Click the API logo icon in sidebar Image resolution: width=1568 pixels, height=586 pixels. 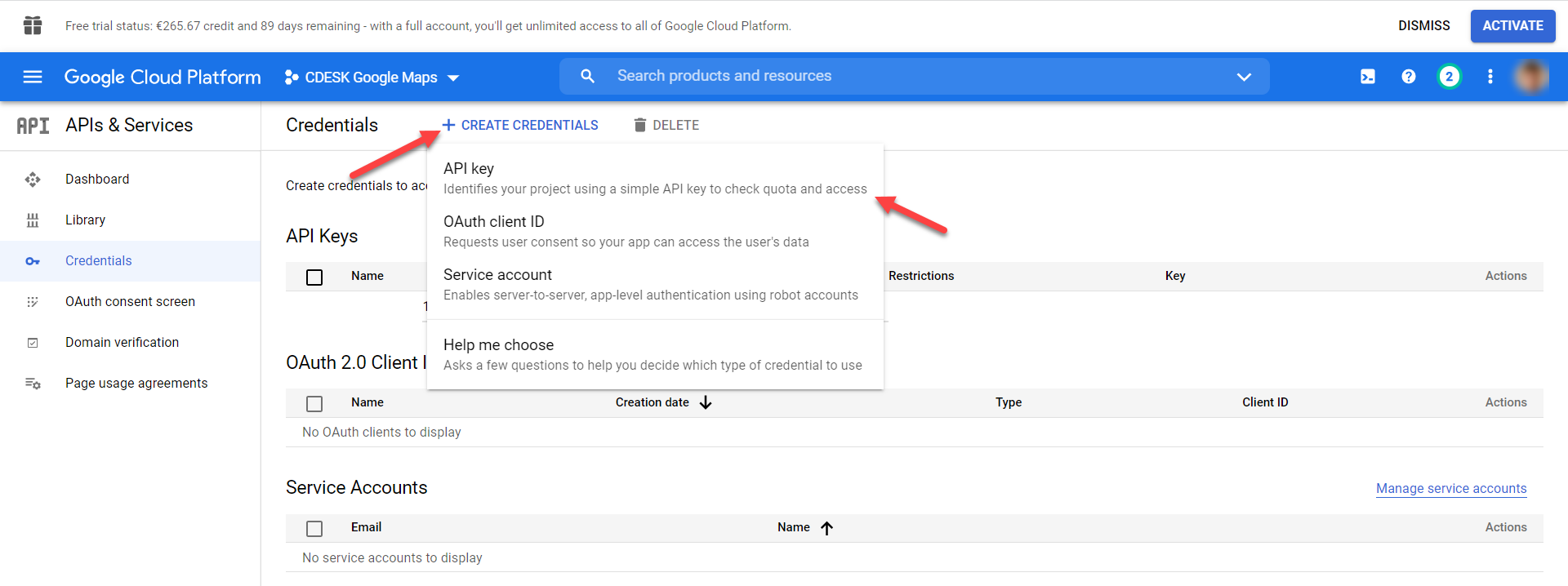(33, 126)
